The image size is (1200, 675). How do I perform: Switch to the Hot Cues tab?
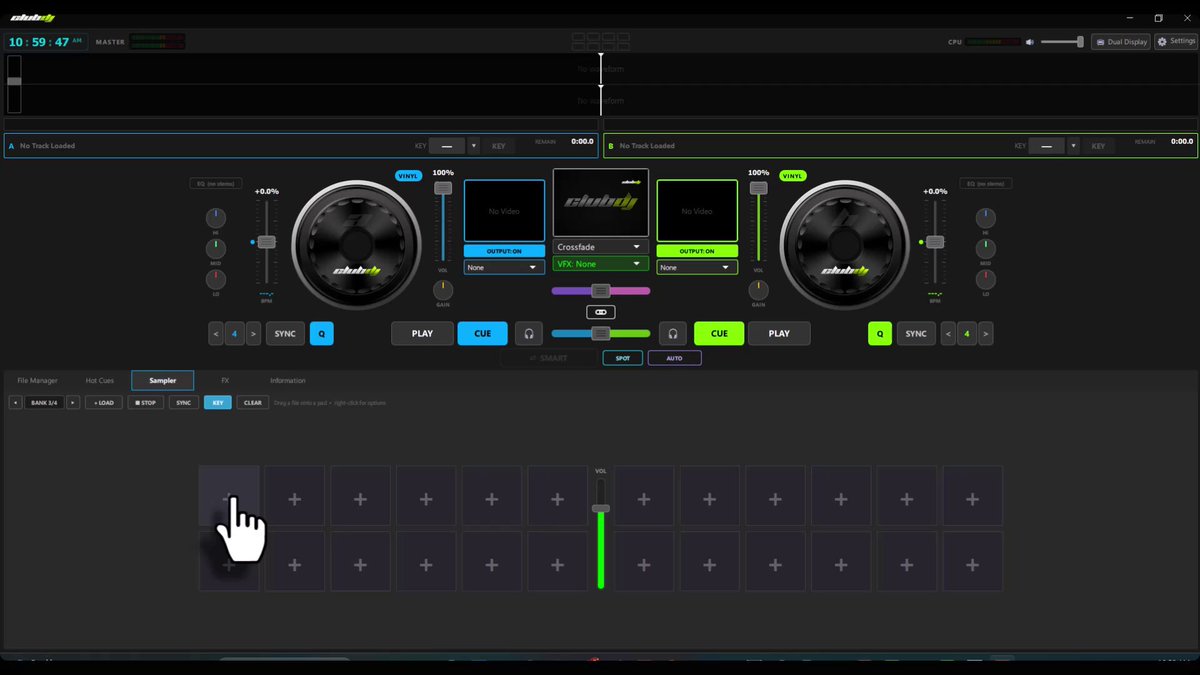tap(99, 381)
